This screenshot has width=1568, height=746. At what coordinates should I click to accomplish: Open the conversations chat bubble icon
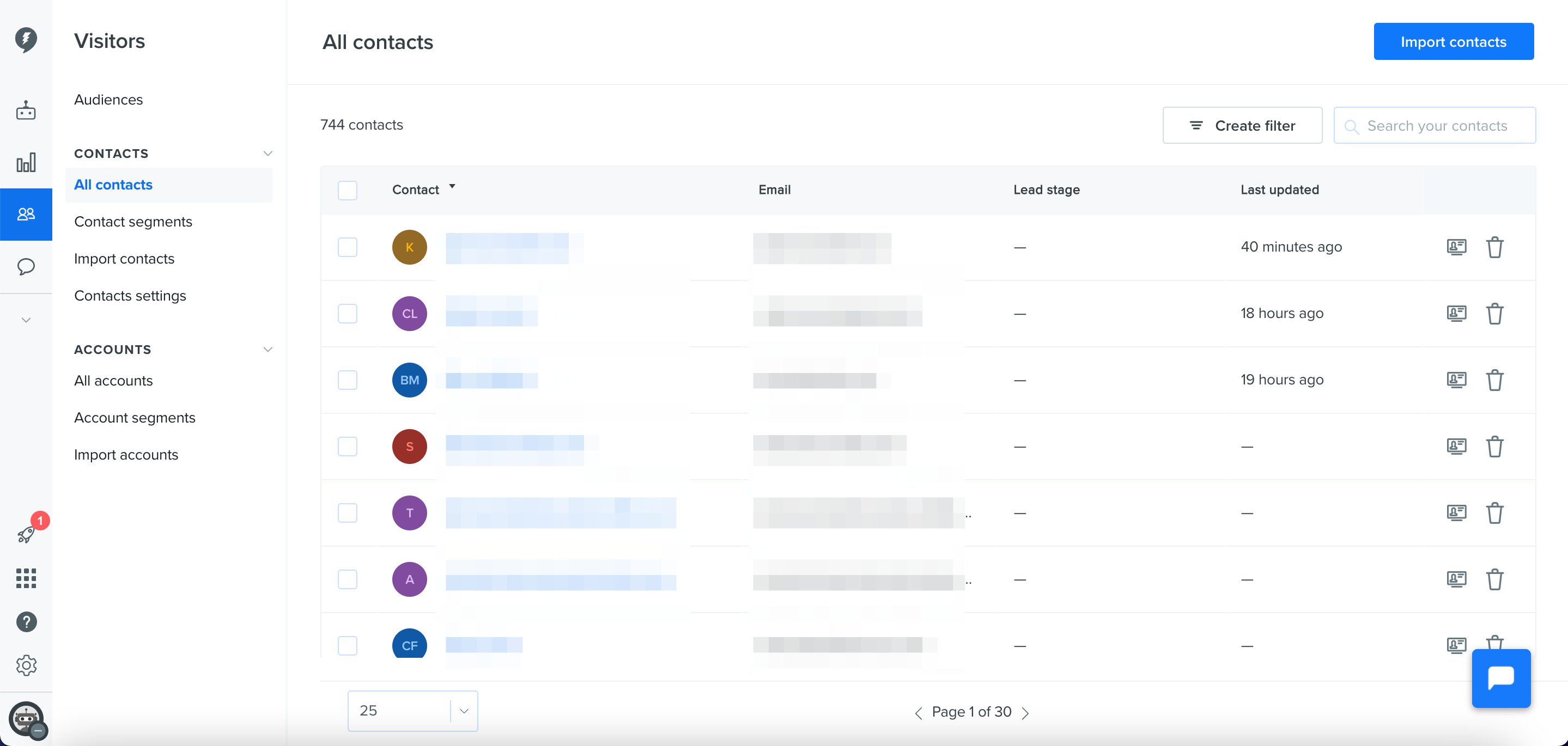point(26,266)
